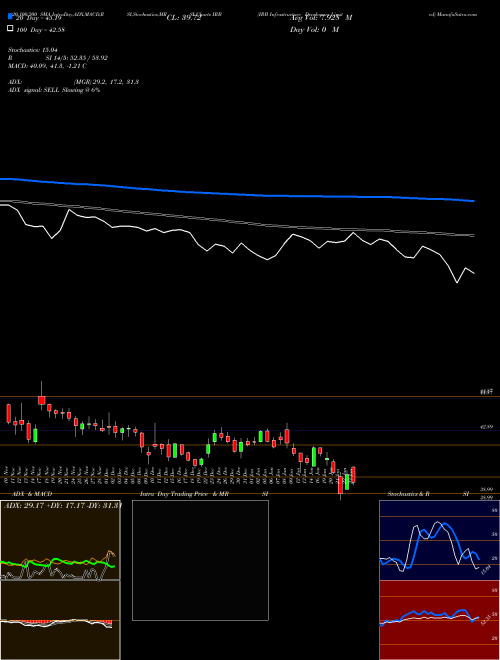This screenshot has height=660, width=500.
Task: Click the '(MGR) 29.2, 17.2, 31.3' ADX values
Action: tap(106, 82)
